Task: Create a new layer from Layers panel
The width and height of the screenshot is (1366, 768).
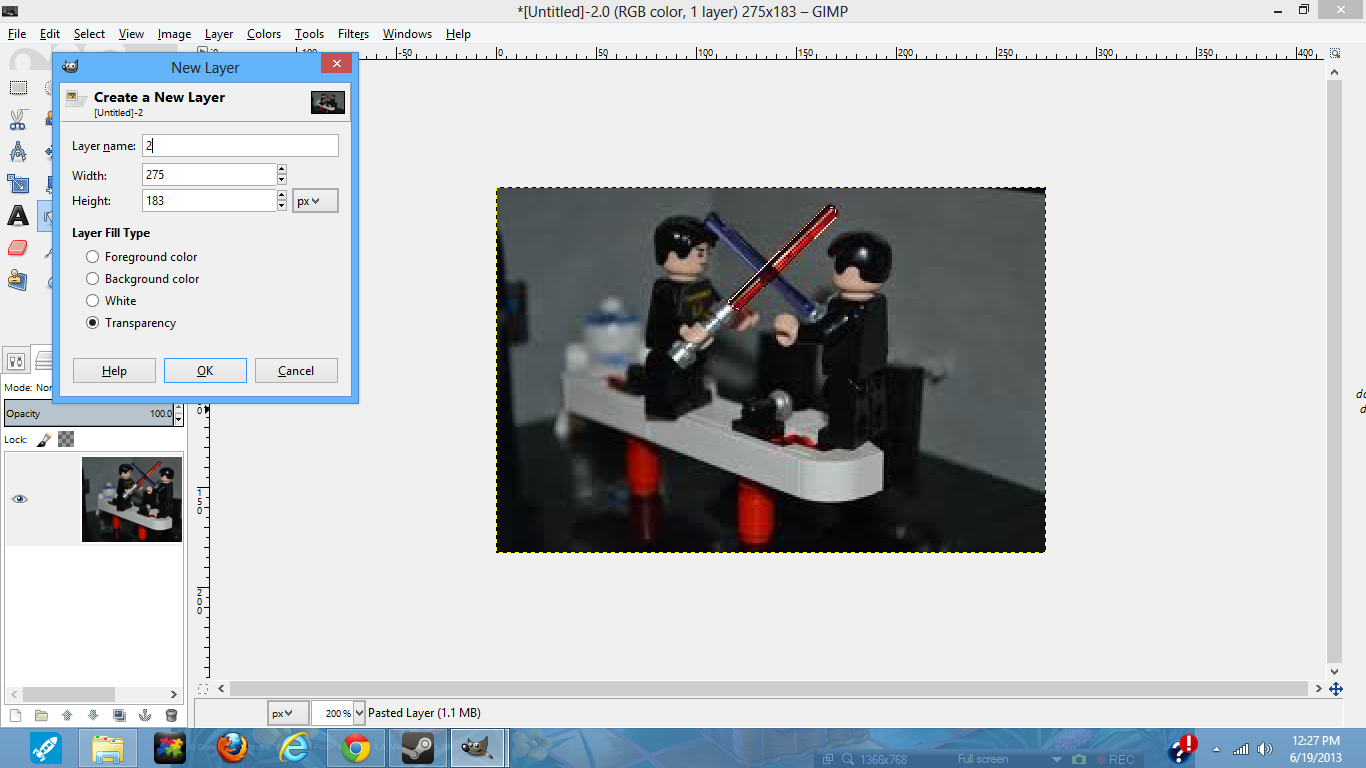Action: pyautogui.click(x=15, y=715)
